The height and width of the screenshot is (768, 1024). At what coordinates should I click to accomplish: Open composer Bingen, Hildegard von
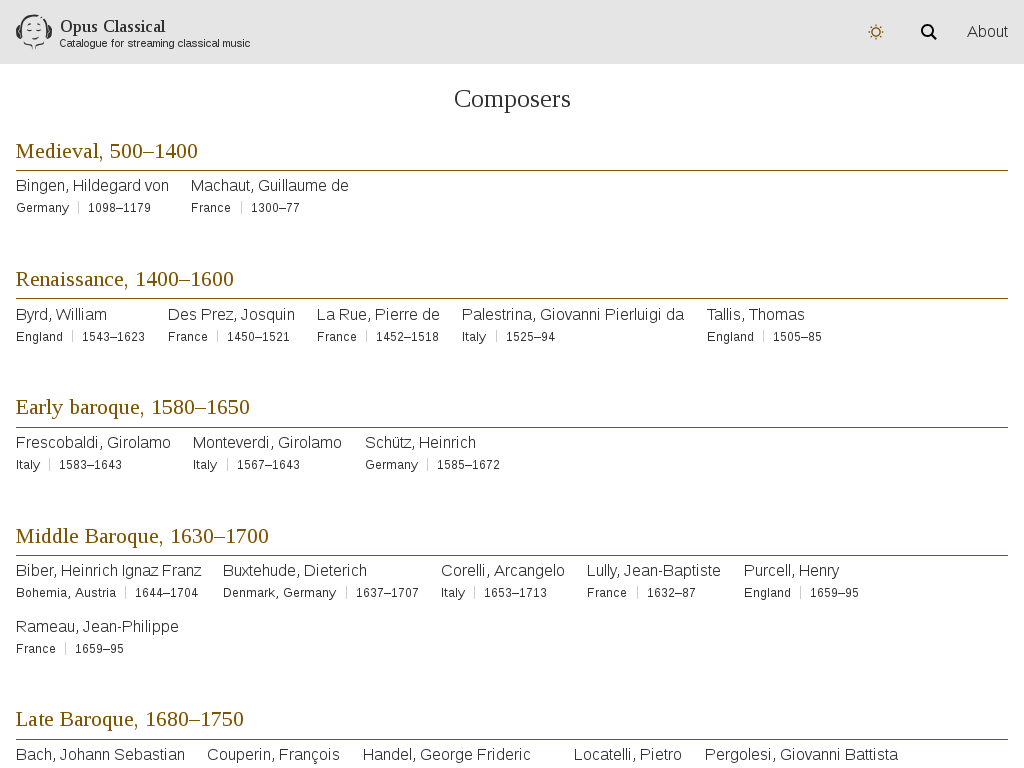click(92, 185)
